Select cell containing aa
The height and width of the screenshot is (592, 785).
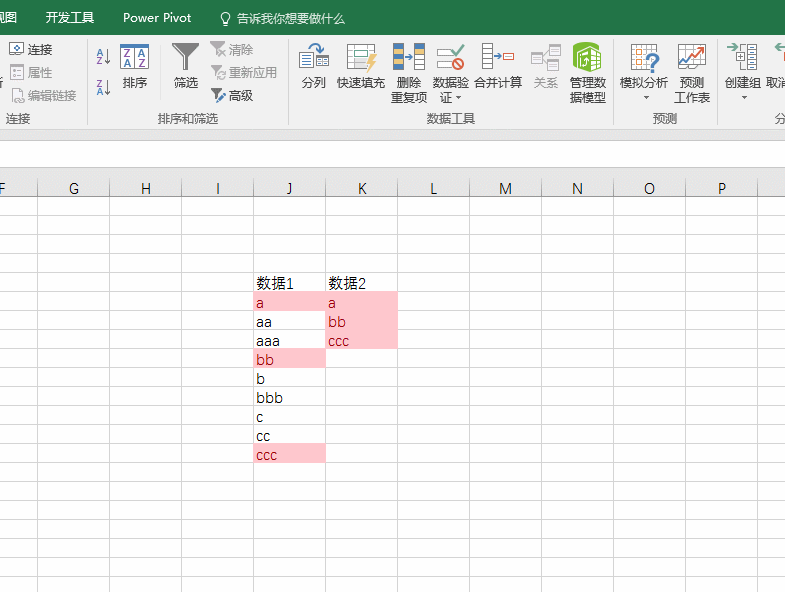(x=289, y=321)
